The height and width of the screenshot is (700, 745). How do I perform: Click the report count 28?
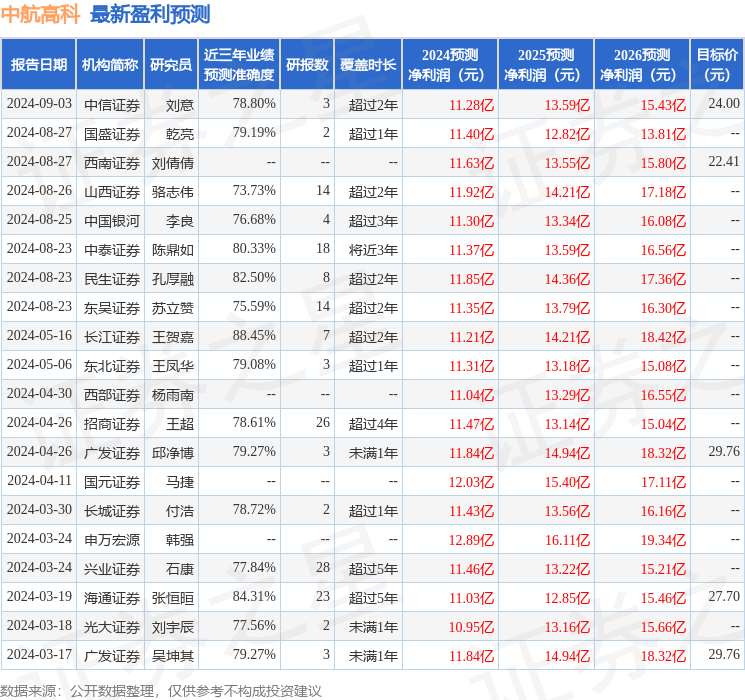323,567
